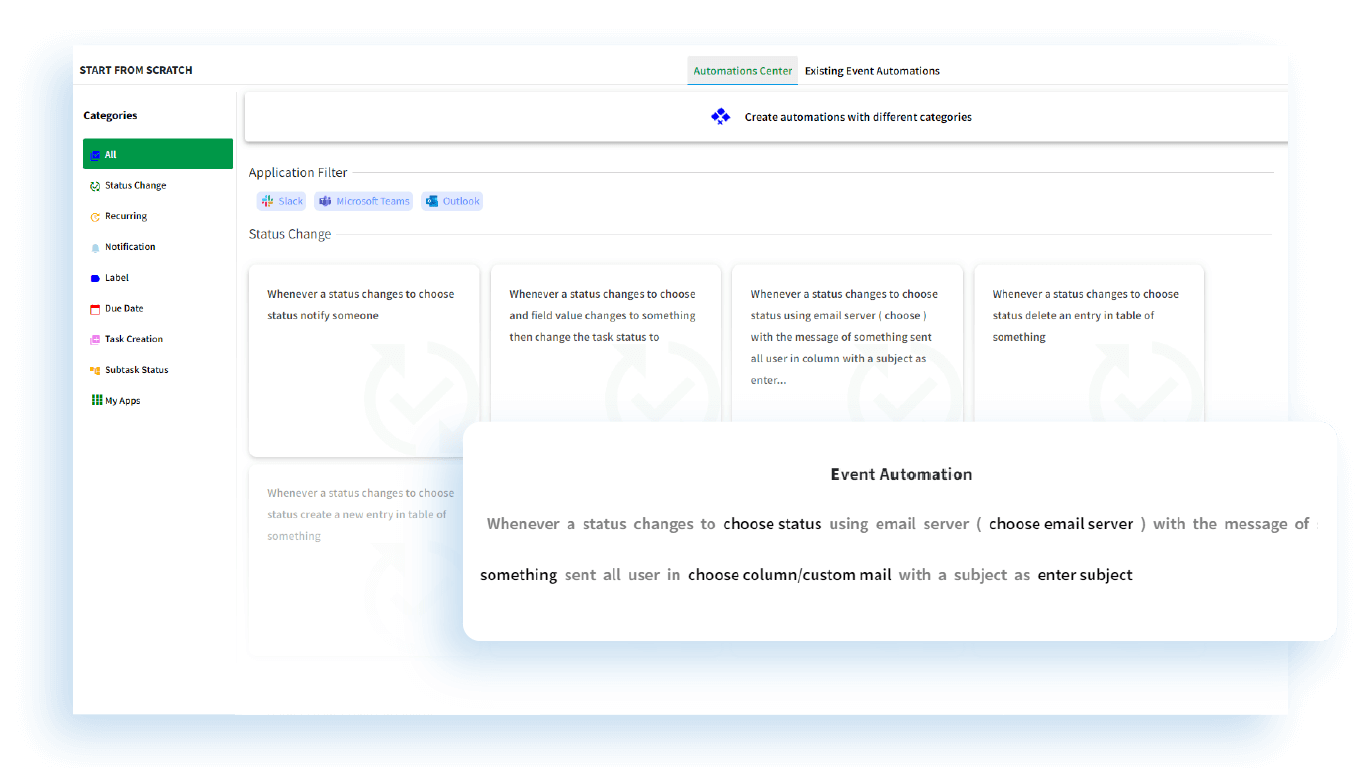
Task: Open the choose status dropdown
Action: 772,523
